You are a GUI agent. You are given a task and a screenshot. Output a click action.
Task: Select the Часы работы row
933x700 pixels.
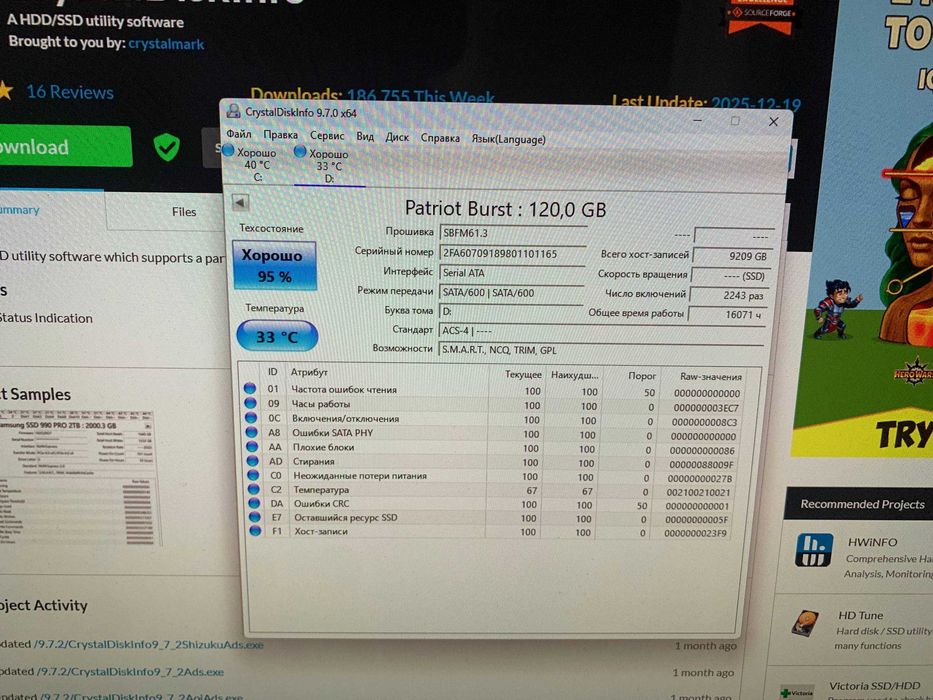[493, 405]
